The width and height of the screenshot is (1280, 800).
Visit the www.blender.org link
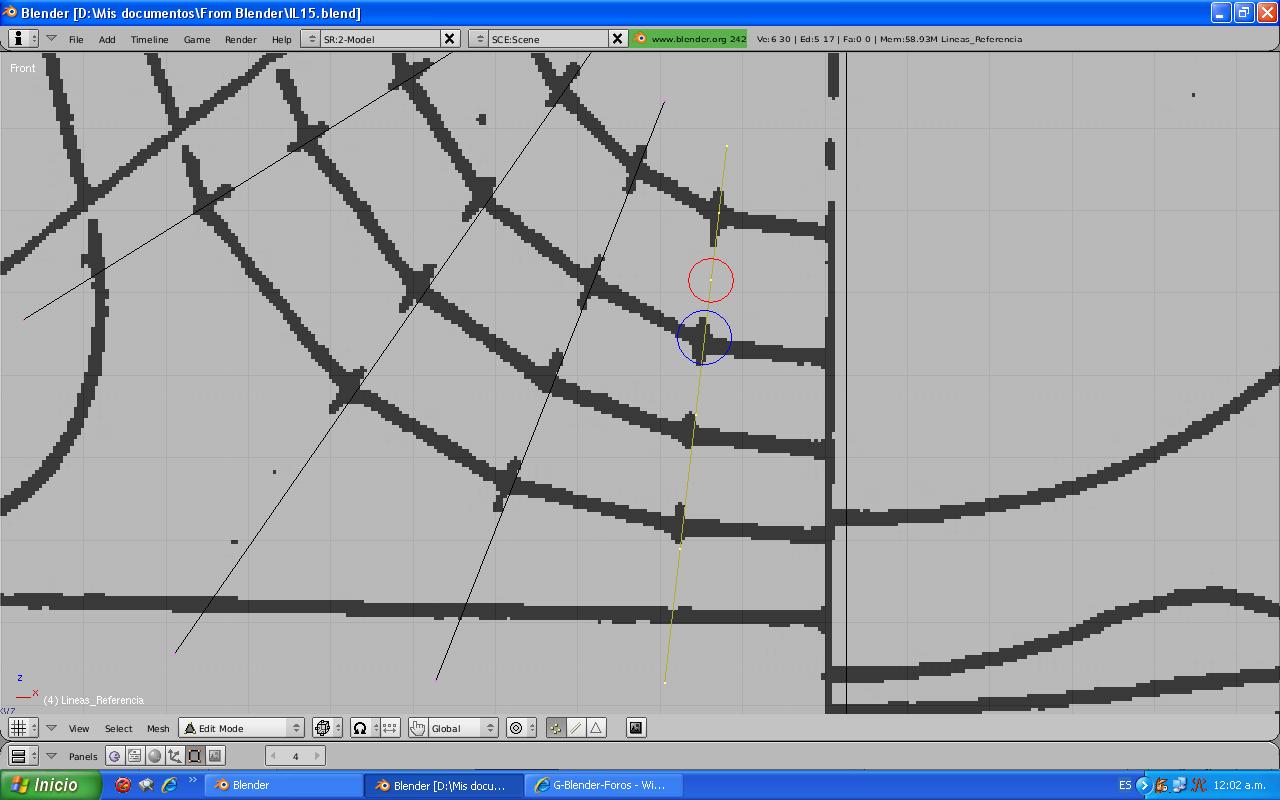[688, 39]
